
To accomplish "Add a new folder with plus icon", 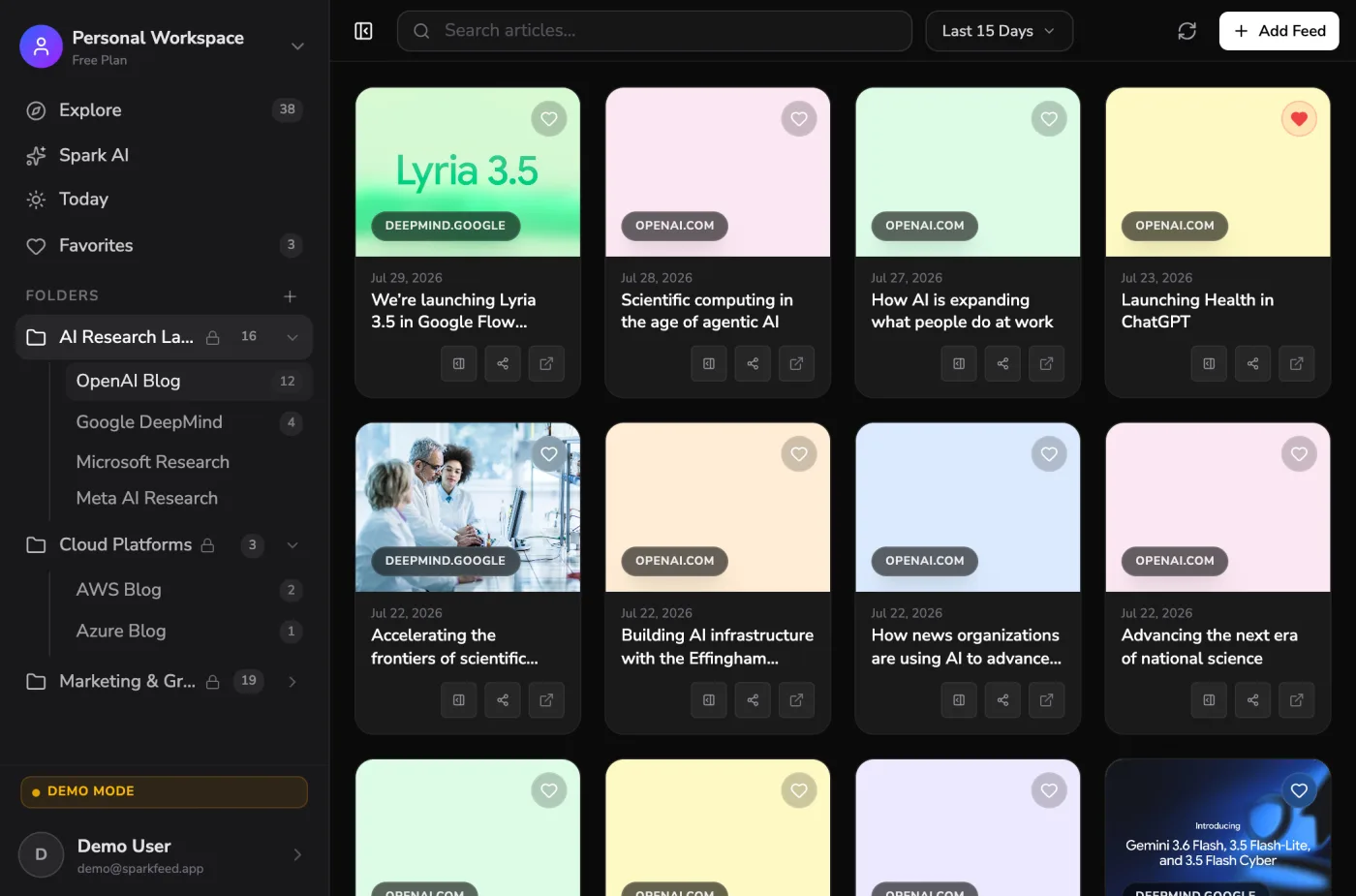I will point(290,295).
